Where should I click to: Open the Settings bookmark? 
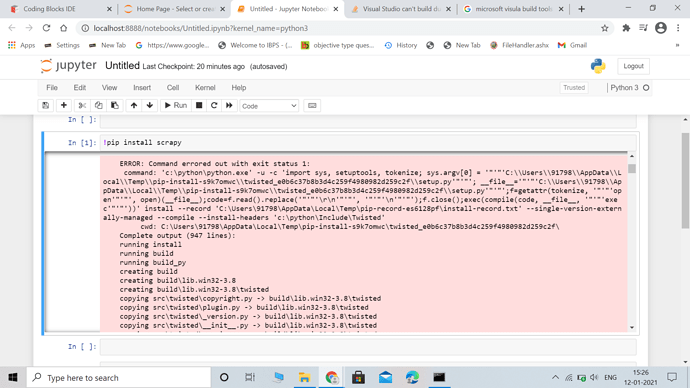point(62,45)
